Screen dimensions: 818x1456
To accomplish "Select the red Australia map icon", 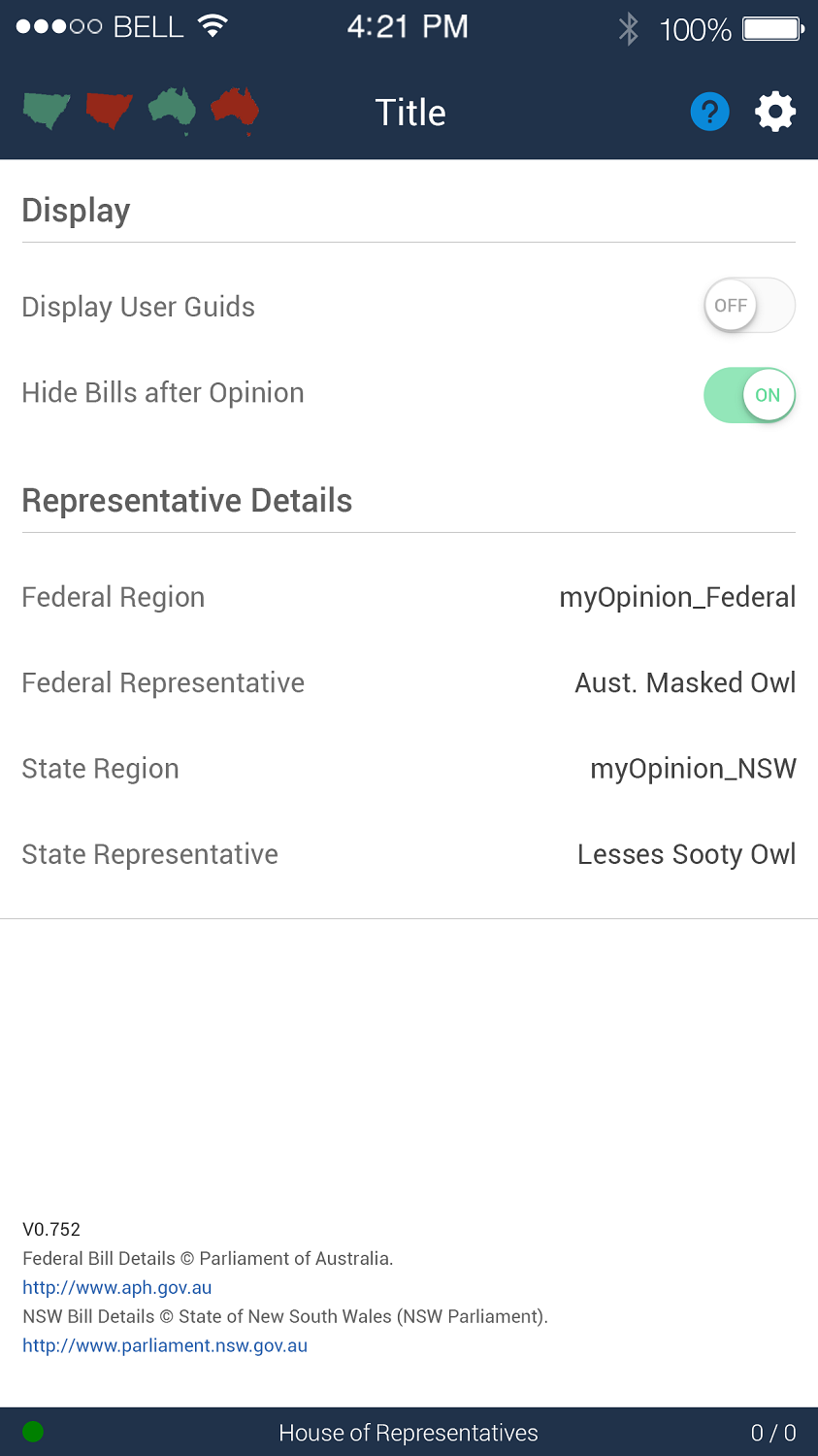I will (235, 109).
